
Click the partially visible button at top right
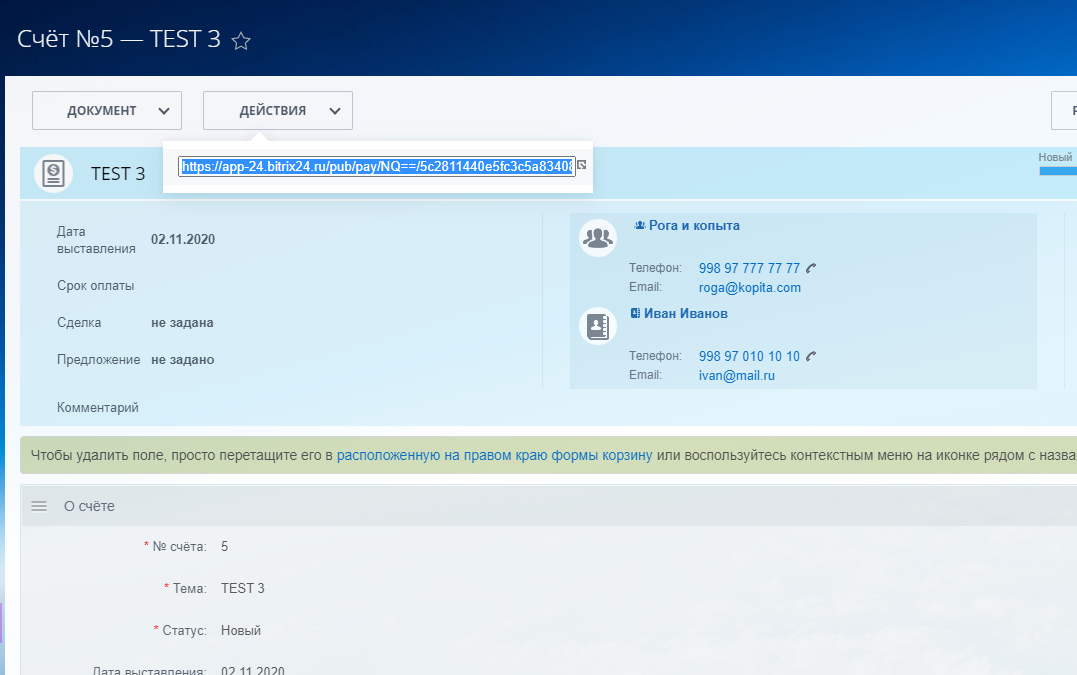click(x=1064, y=111)
